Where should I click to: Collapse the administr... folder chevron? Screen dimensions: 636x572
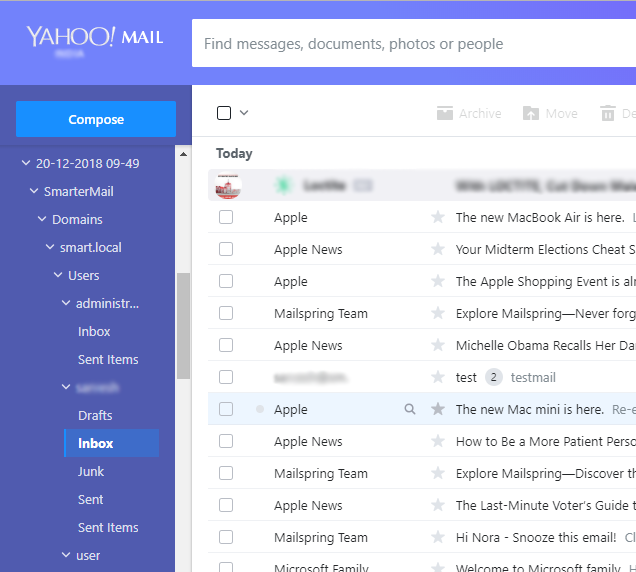(66, 303)
